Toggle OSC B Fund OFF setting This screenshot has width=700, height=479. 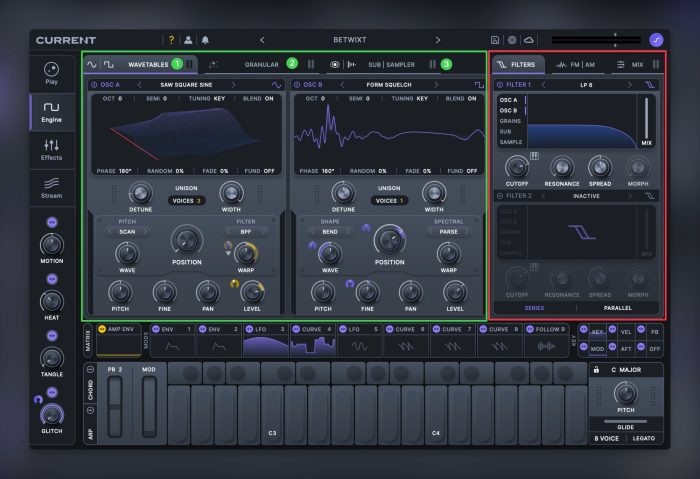pos(462,171)
